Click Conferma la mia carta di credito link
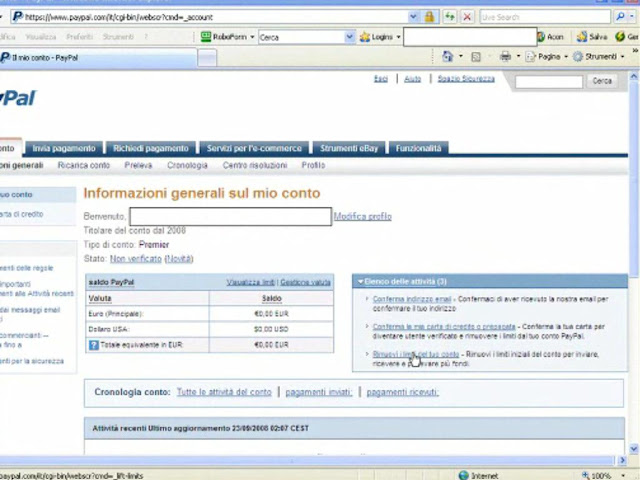Screen dimensions: 640x480 click(444, 327)
